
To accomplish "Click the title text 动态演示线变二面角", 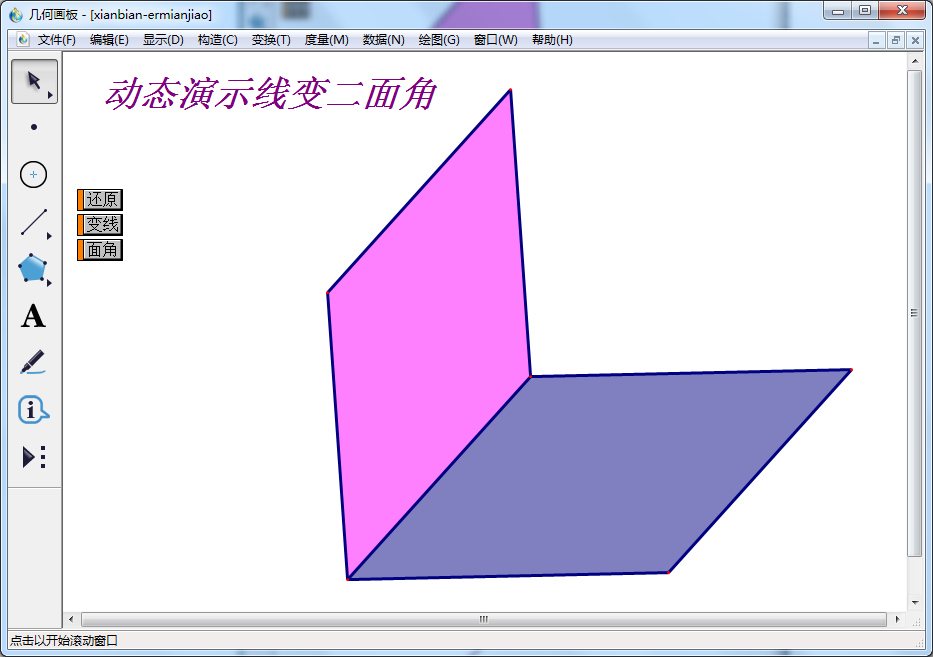I will [271, 94].
